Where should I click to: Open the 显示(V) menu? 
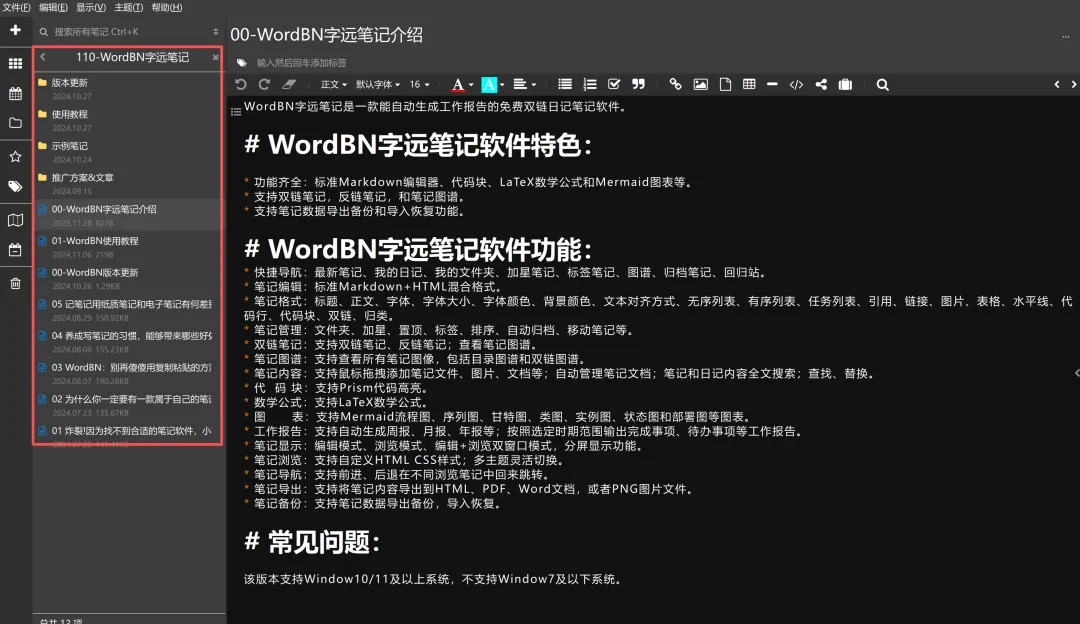[x=91, y=8]
